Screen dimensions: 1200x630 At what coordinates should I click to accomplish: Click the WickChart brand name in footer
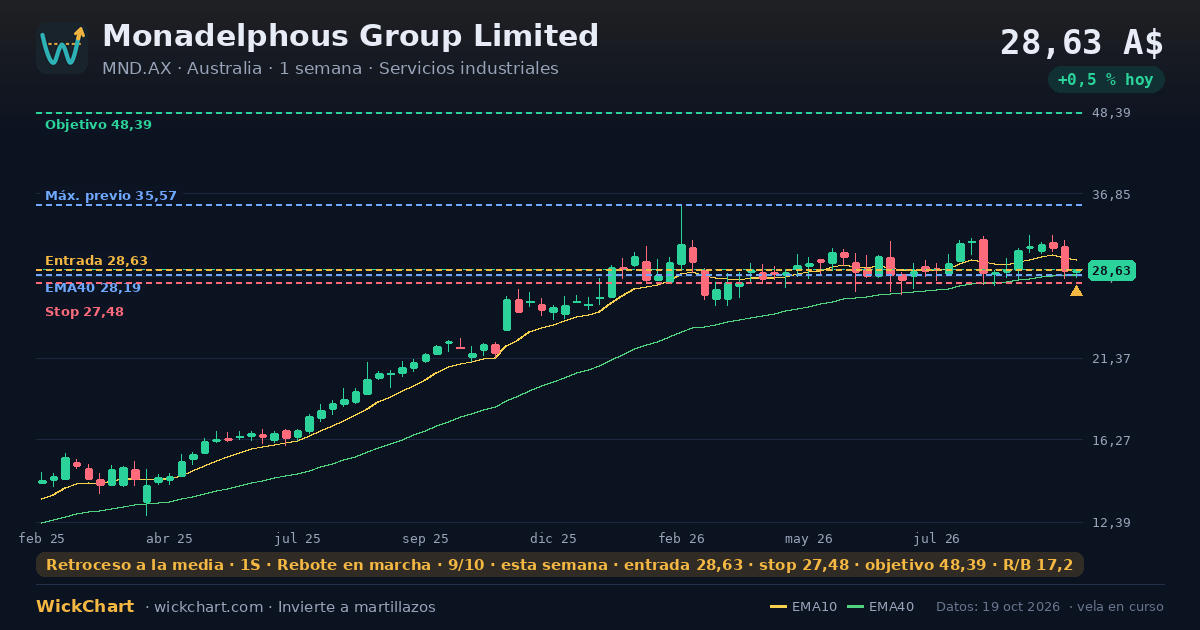[85, 607]
